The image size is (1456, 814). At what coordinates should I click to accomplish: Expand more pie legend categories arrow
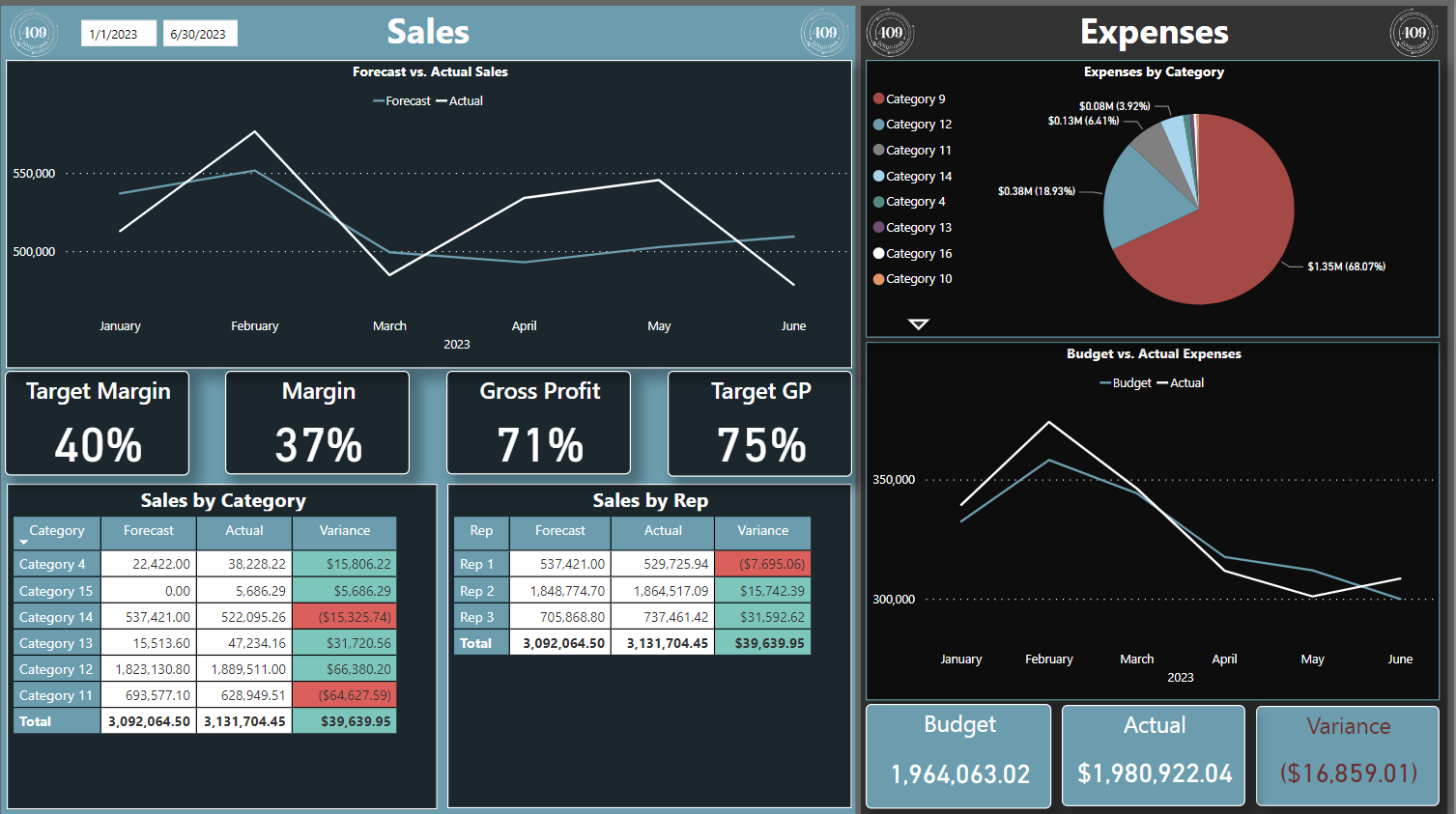[919, 324]
